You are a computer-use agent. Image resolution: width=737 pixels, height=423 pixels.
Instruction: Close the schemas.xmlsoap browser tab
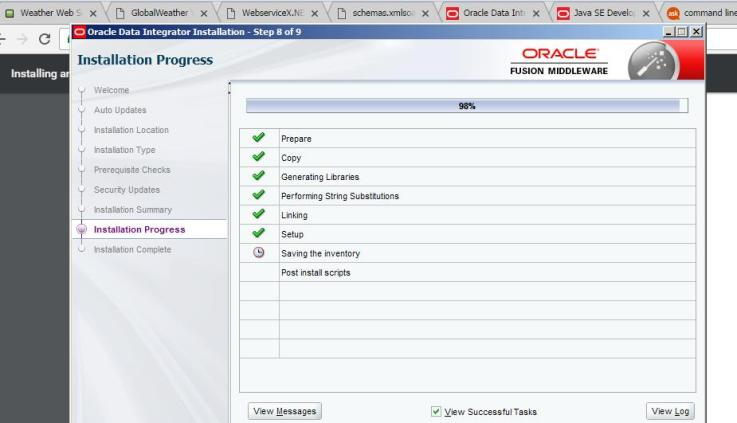coord(425,14)
